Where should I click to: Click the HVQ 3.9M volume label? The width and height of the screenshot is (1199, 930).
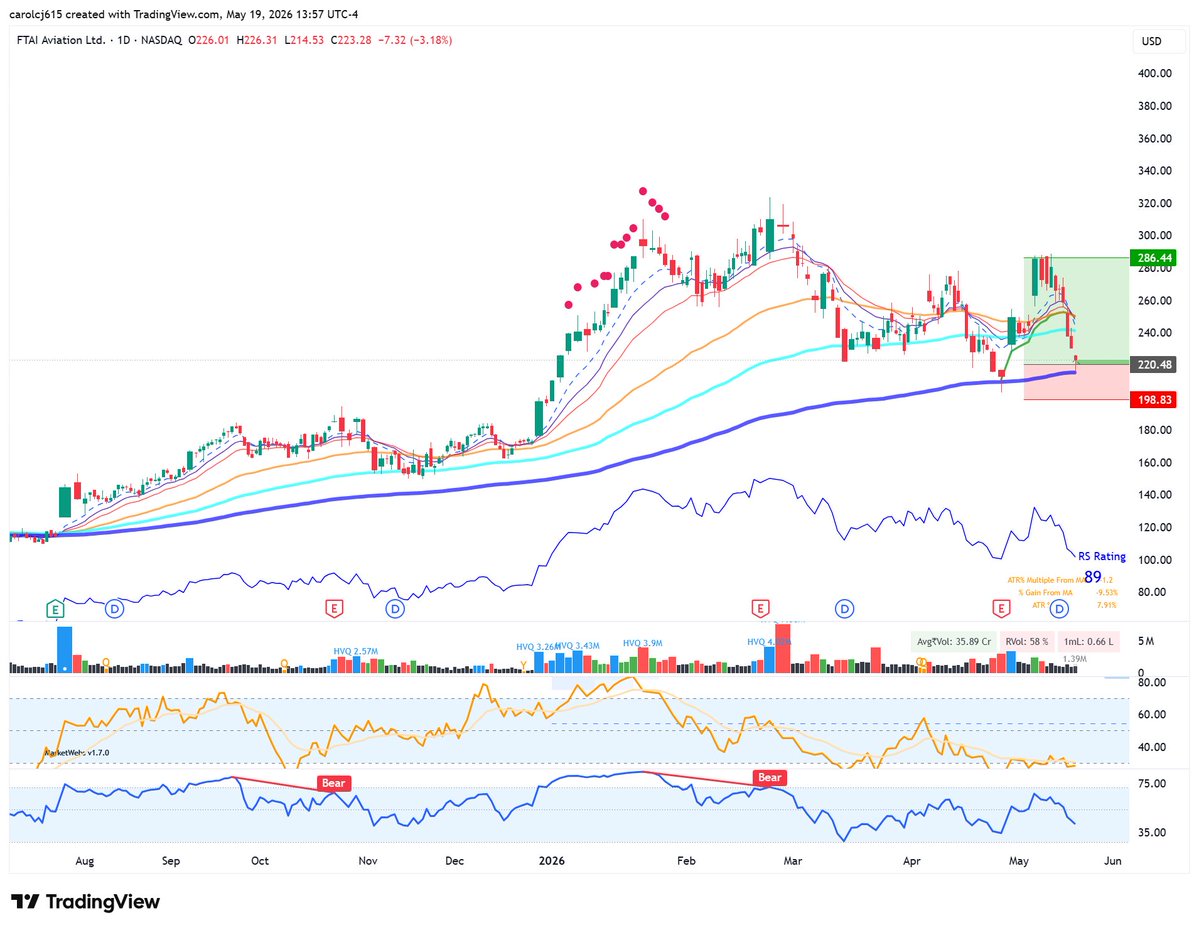[642, 643]
